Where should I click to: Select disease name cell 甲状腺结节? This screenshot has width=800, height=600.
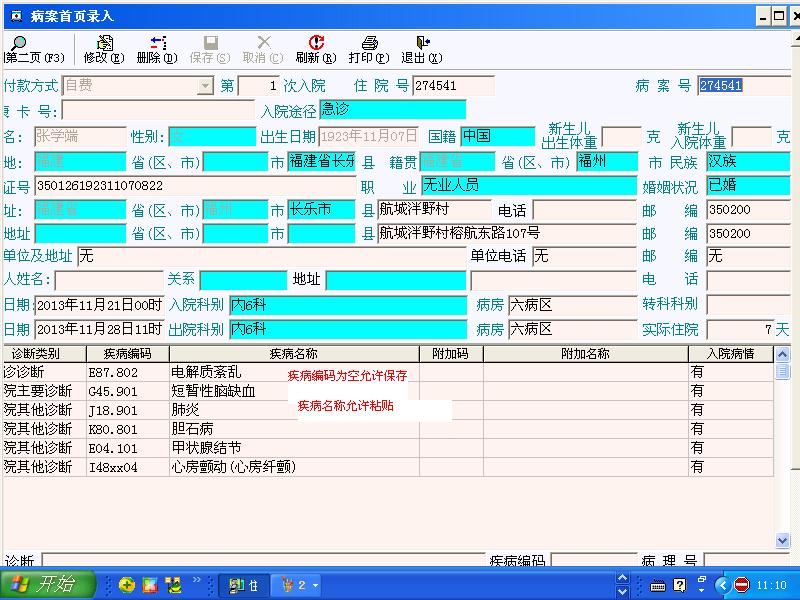coord(294,448)
